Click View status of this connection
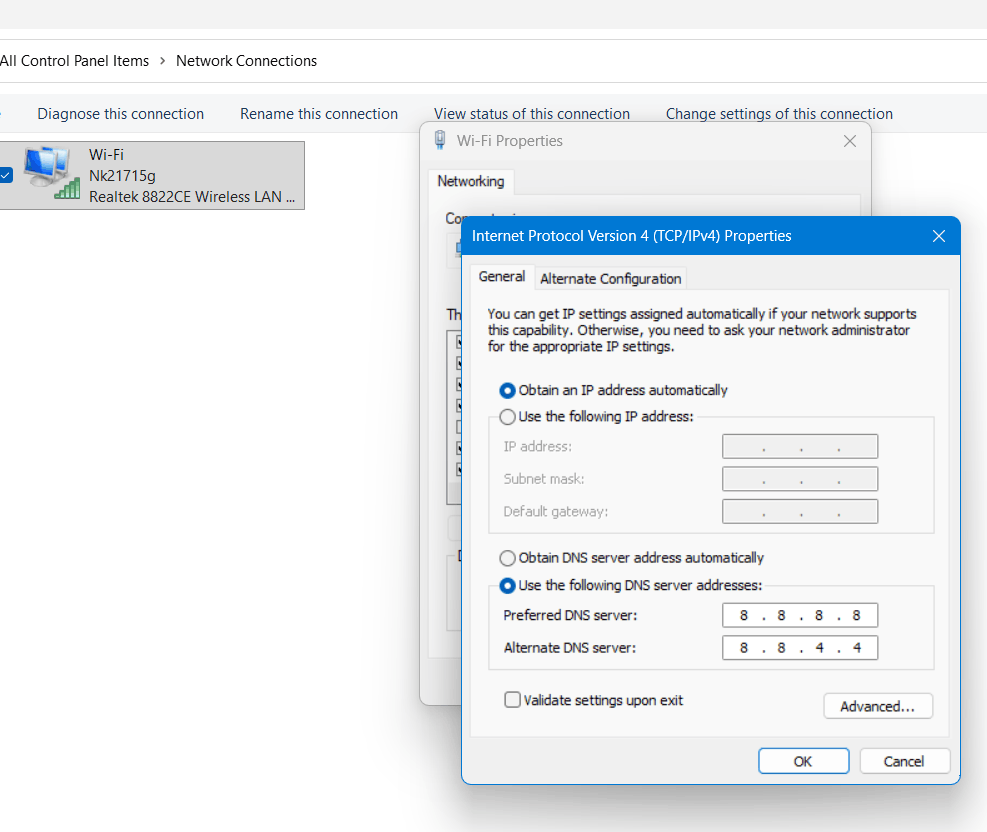 532,114
